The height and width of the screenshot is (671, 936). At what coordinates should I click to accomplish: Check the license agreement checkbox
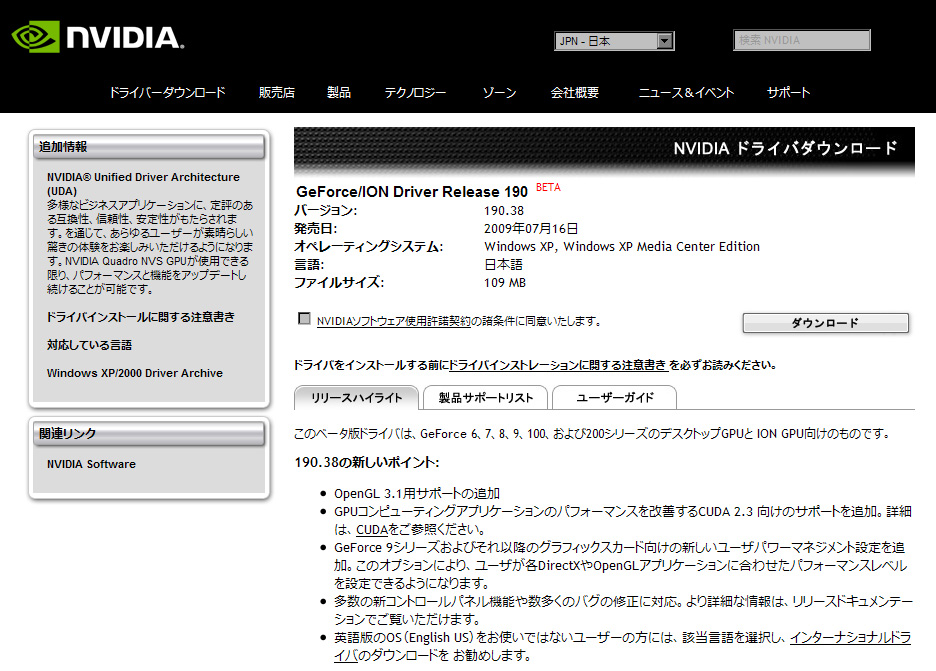pos(304,319)
